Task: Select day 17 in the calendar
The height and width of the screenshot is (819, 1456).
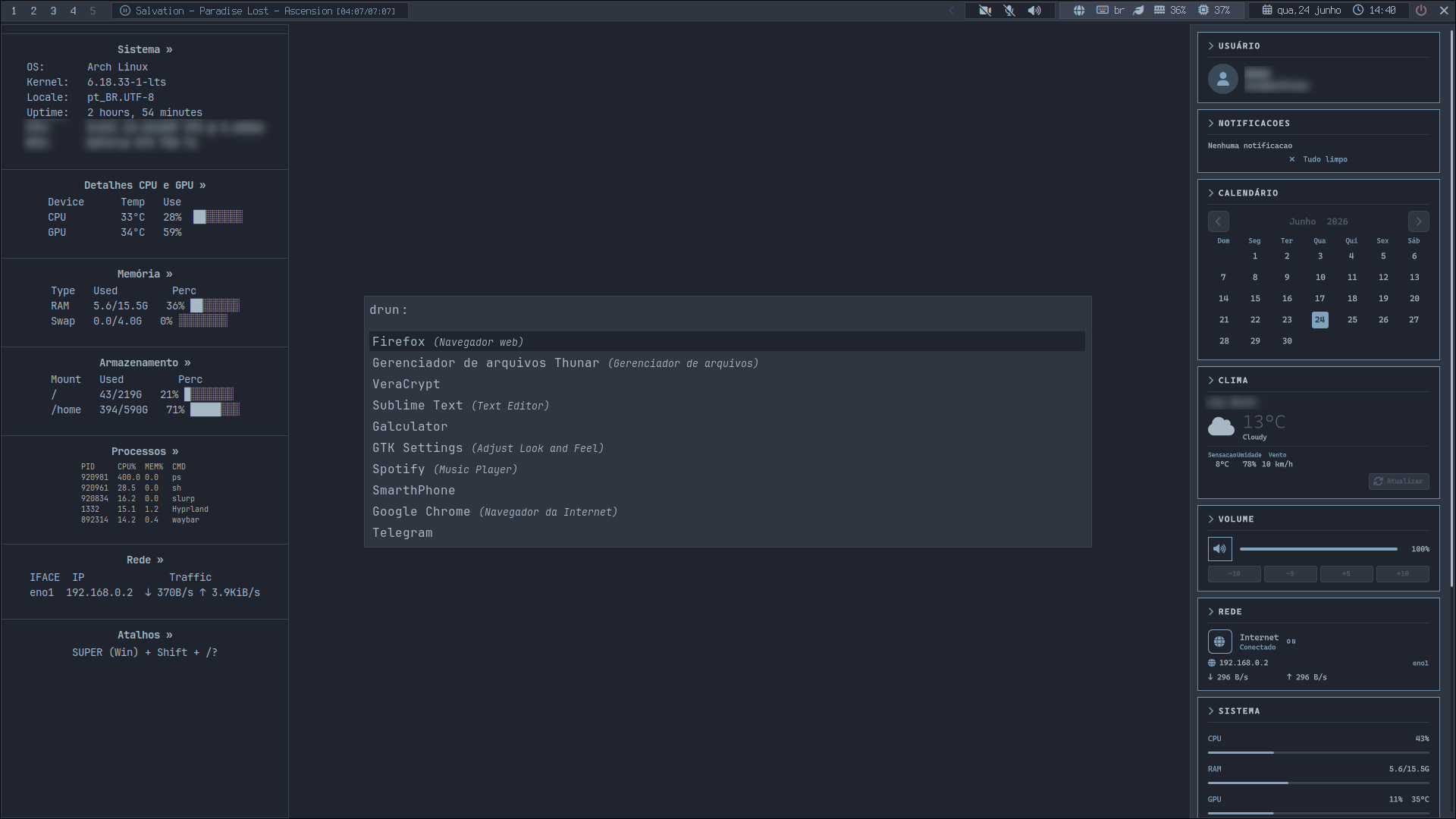Action: pos(1320,299)
